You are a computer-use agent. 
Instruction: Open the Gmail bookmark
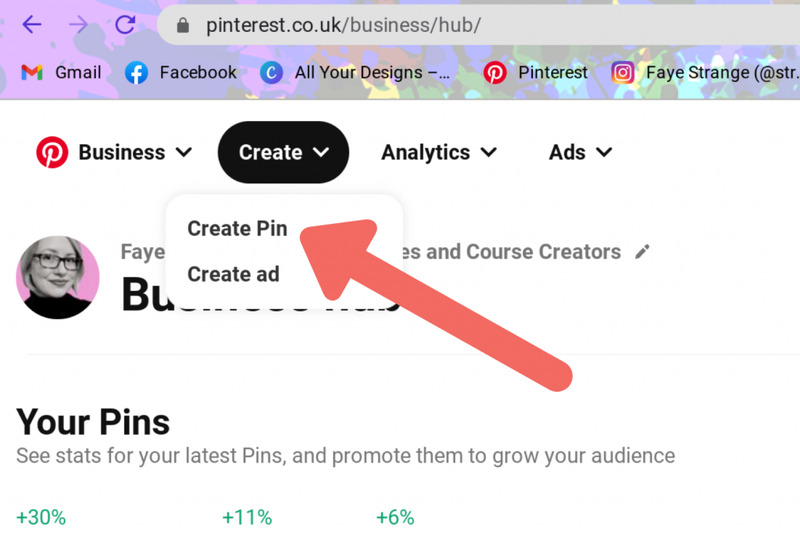[x=62, y=72]
